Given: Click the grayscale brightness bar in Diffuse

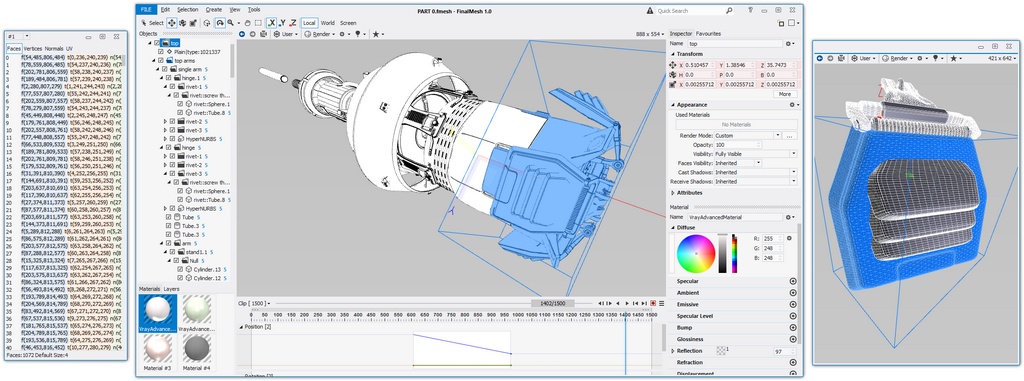Looking at the screenshot, I should pyautogui.click(x=722, y=253).
